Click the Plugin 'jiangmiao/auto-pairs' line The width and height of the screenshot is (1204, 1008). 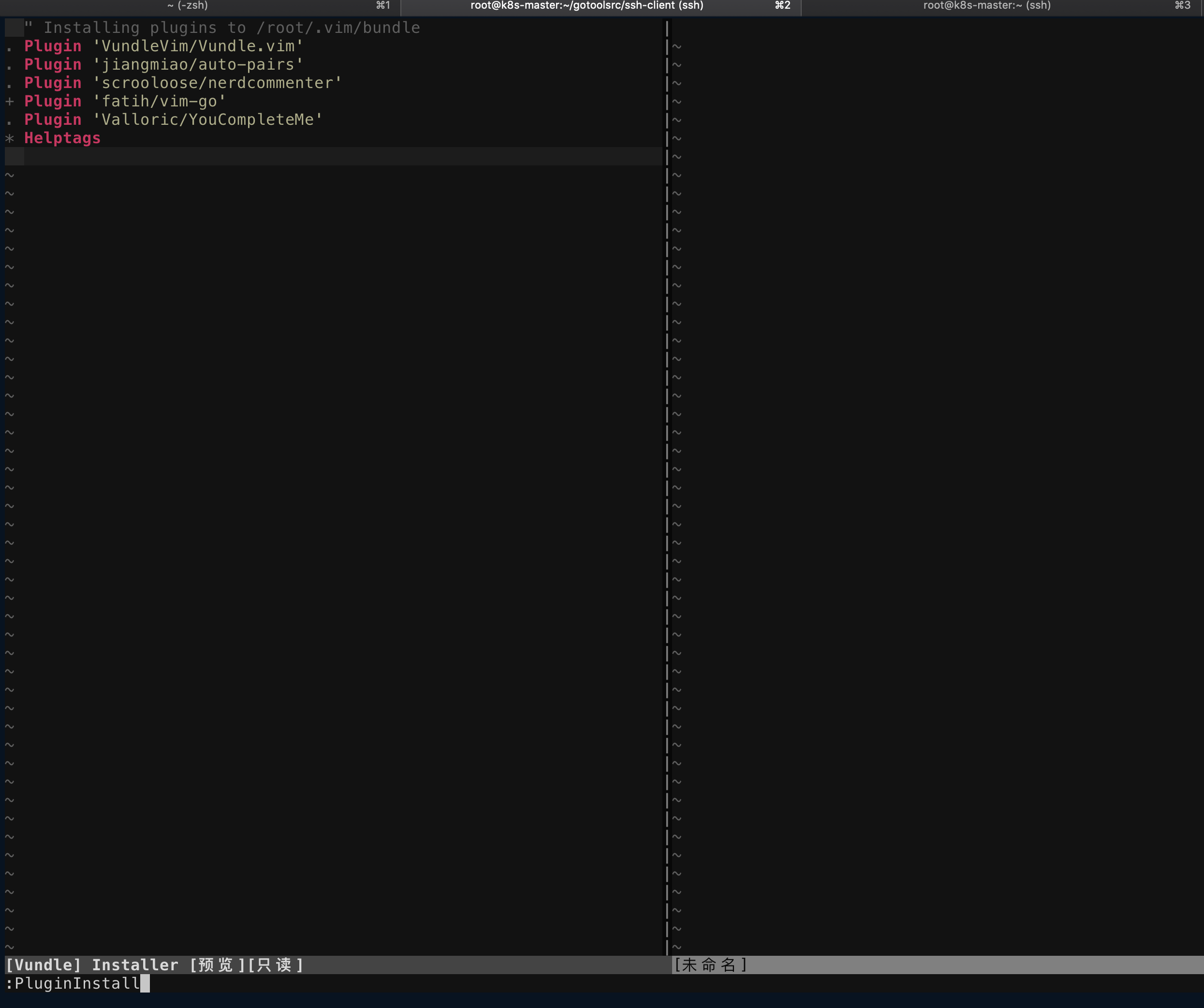(163, 64)
